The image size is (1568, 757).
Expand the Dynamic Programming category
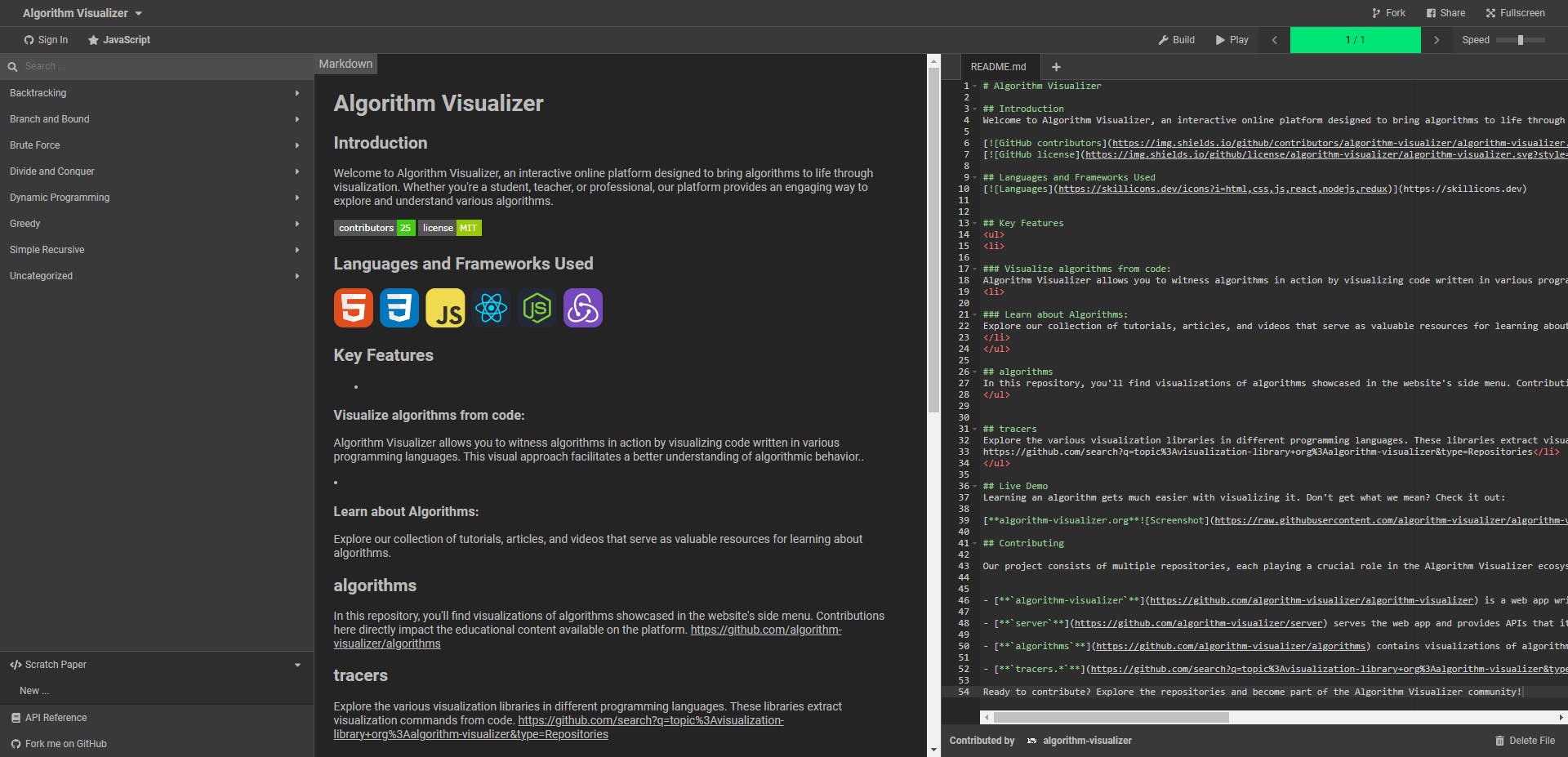pyautogui.click(x=157, y=198)
